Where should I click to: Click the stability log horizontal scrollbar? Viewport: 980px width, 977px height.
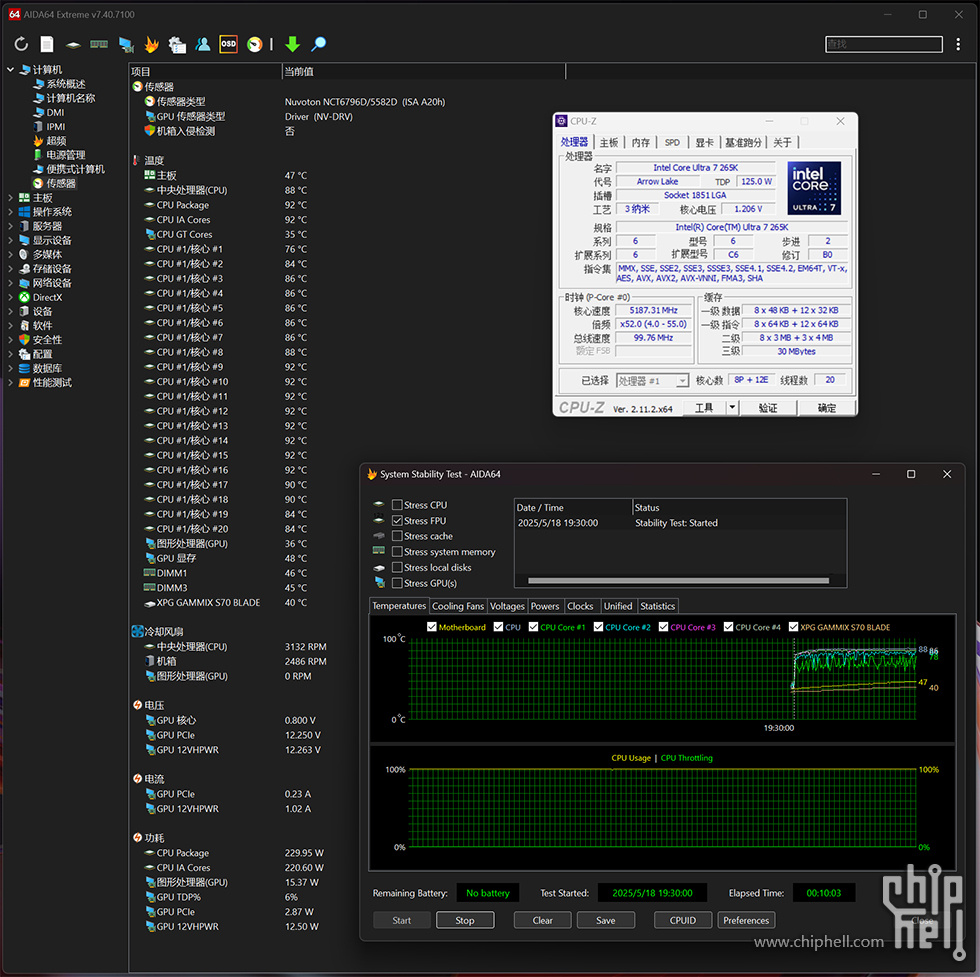pyautogui.click(x=679, y=581)
